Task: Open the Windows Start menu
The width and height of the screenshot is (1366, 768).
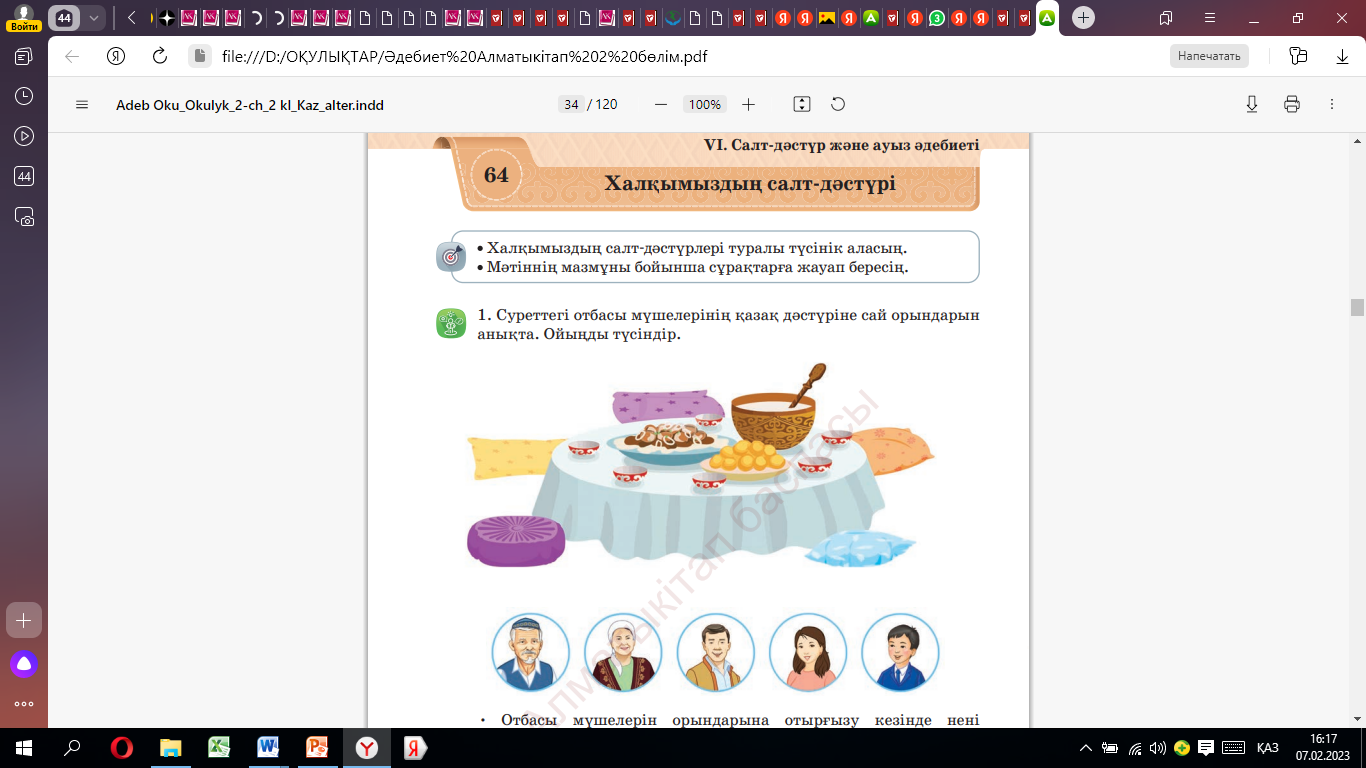Action: click(x=24, y=748)
